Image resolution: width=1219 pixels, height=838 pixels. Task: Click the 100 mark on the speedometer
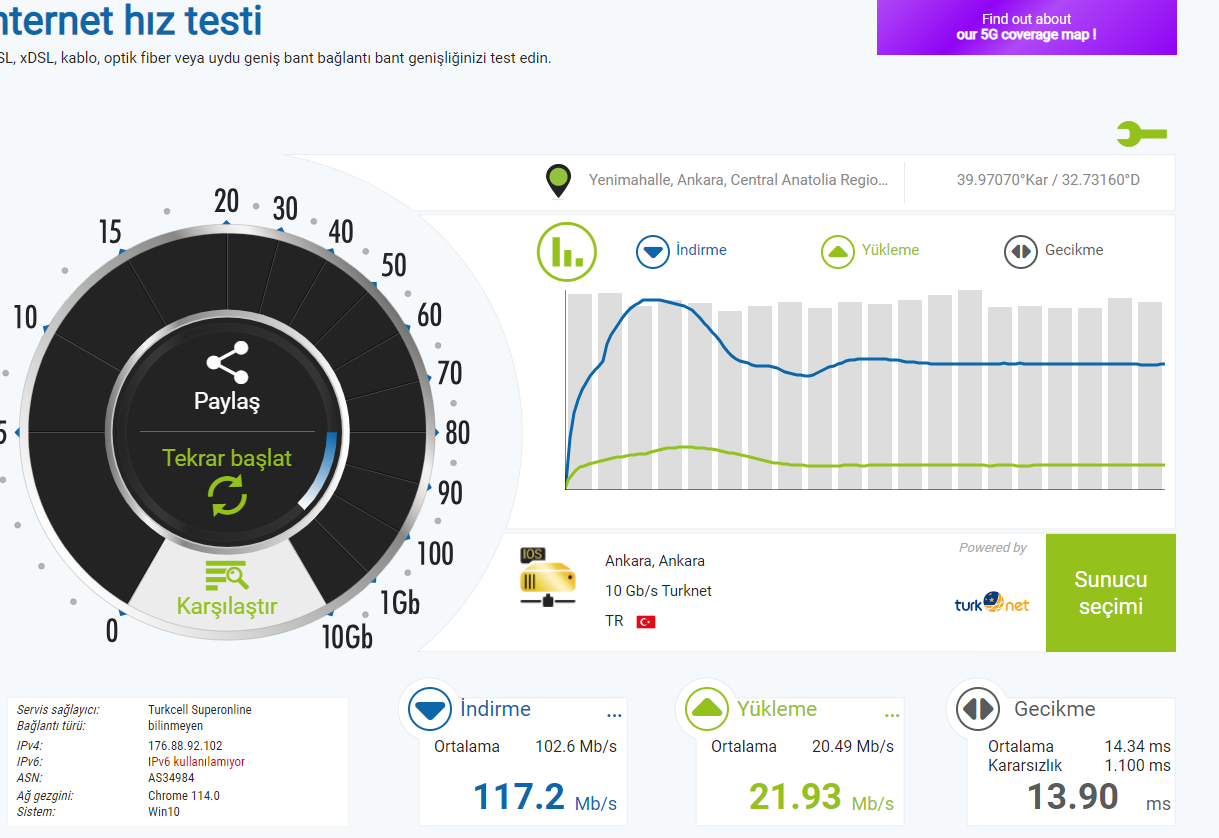435,553
